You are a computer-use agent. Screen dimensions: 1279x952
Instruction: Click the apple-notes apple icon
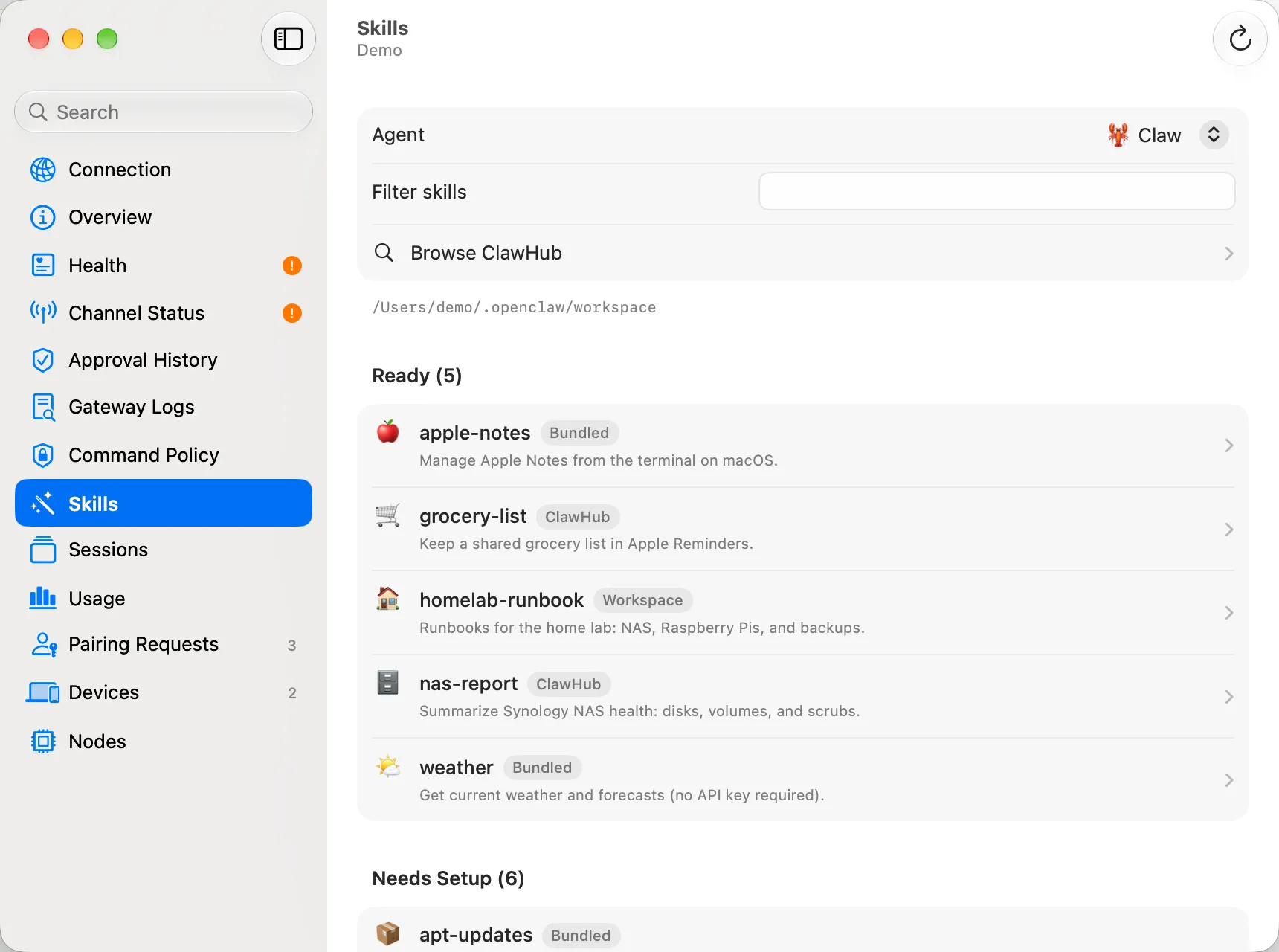388,431
